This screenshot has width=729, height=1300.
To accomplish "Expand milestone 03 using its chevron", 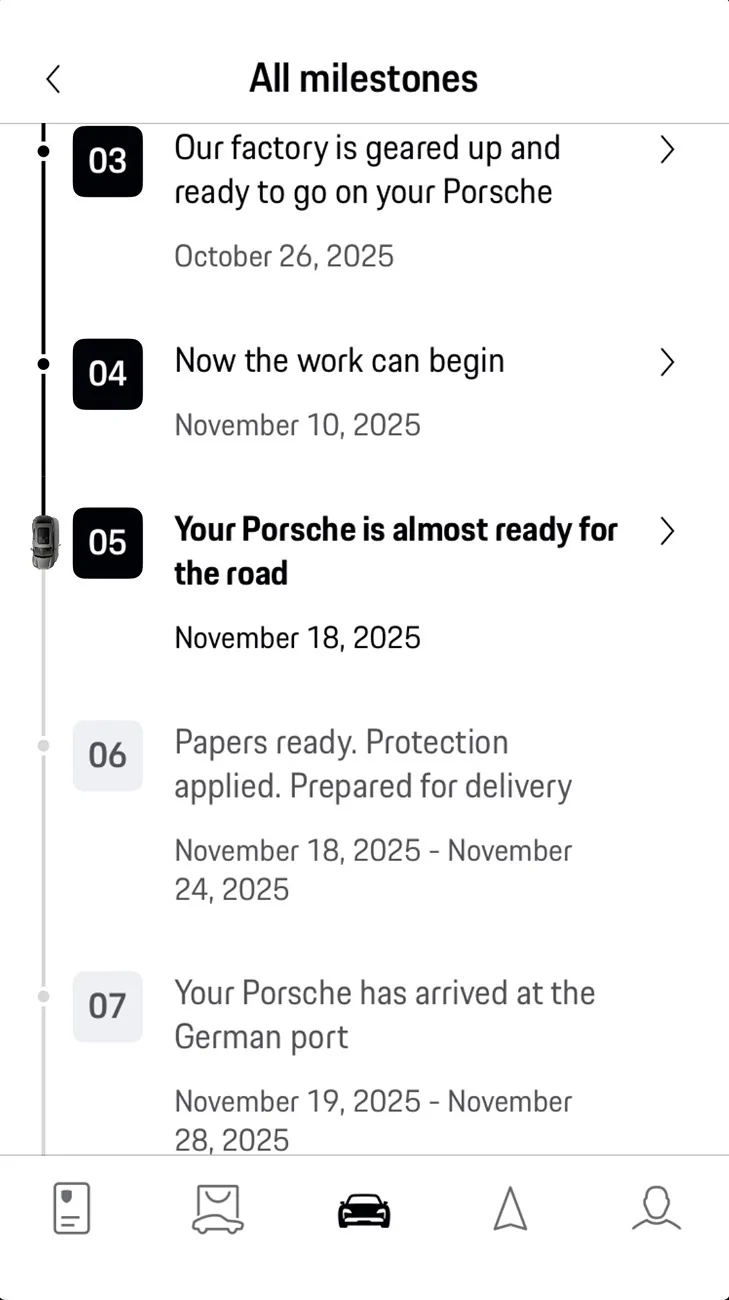I will click(666, 149).
